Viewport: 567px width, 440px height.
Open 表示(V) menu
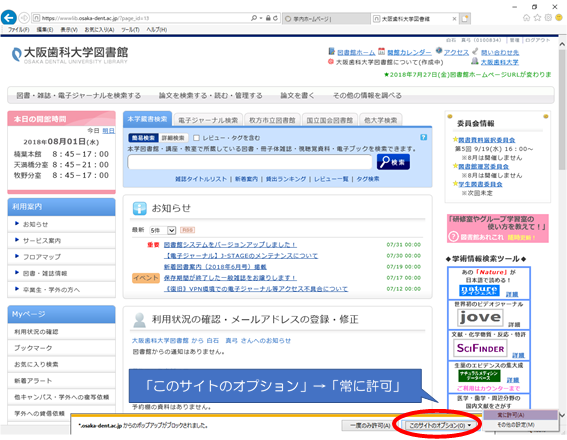pyautogui.click(x=69, y=30)
